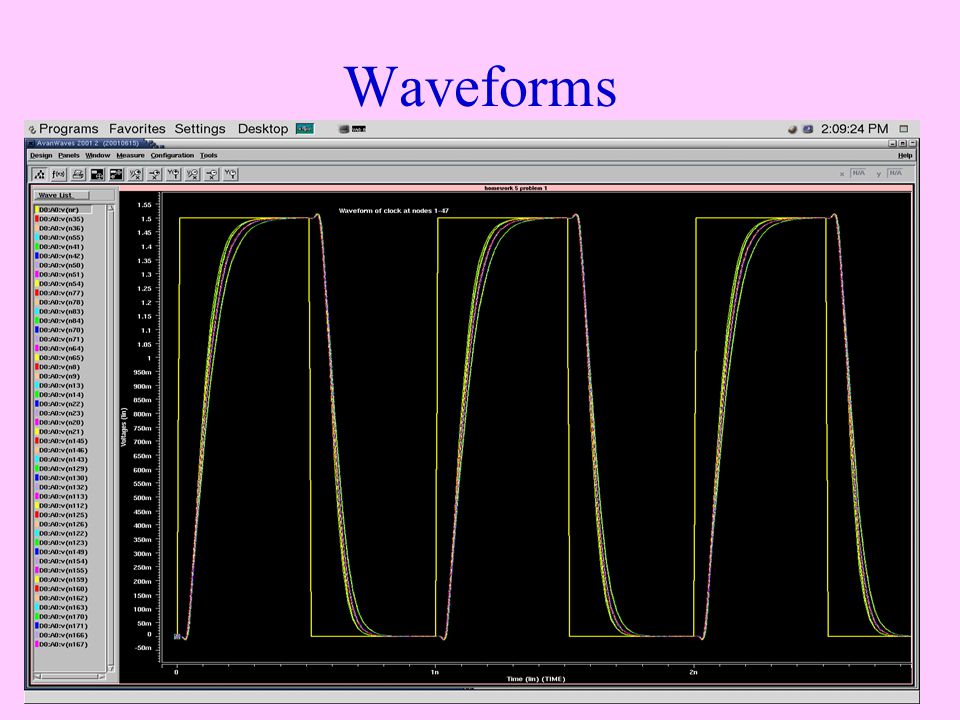Viewport: 960px width, 720px height.
Task: Select the D0:A0:v(n55) wave entry
Action: point(61,238)
